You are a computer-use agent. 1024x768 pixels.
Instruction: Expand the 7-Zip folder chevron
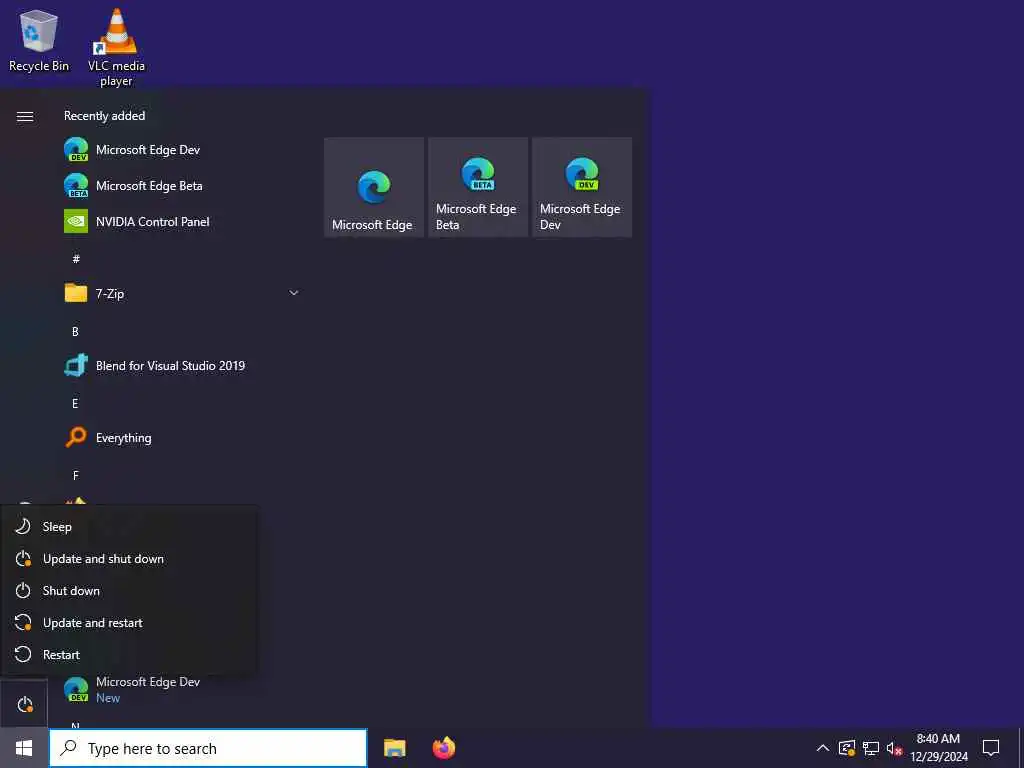click(294, 293)
